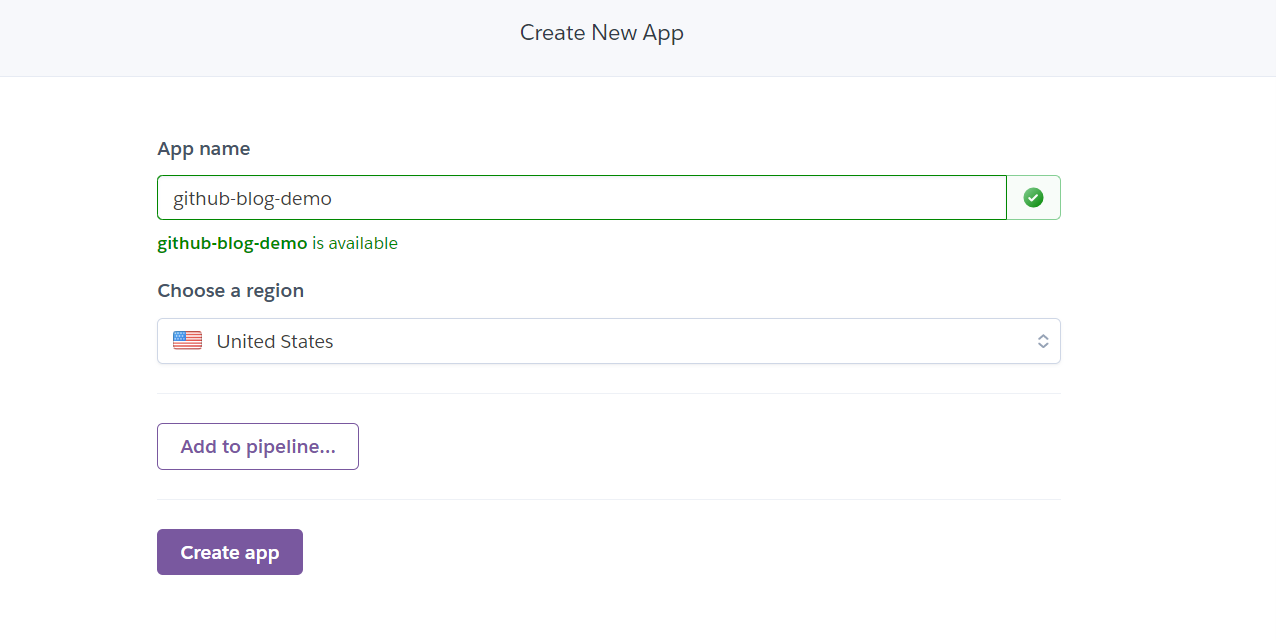Click the typed github-blog-demo text in the field
The image size is (1276, 640).
point(252,198)
